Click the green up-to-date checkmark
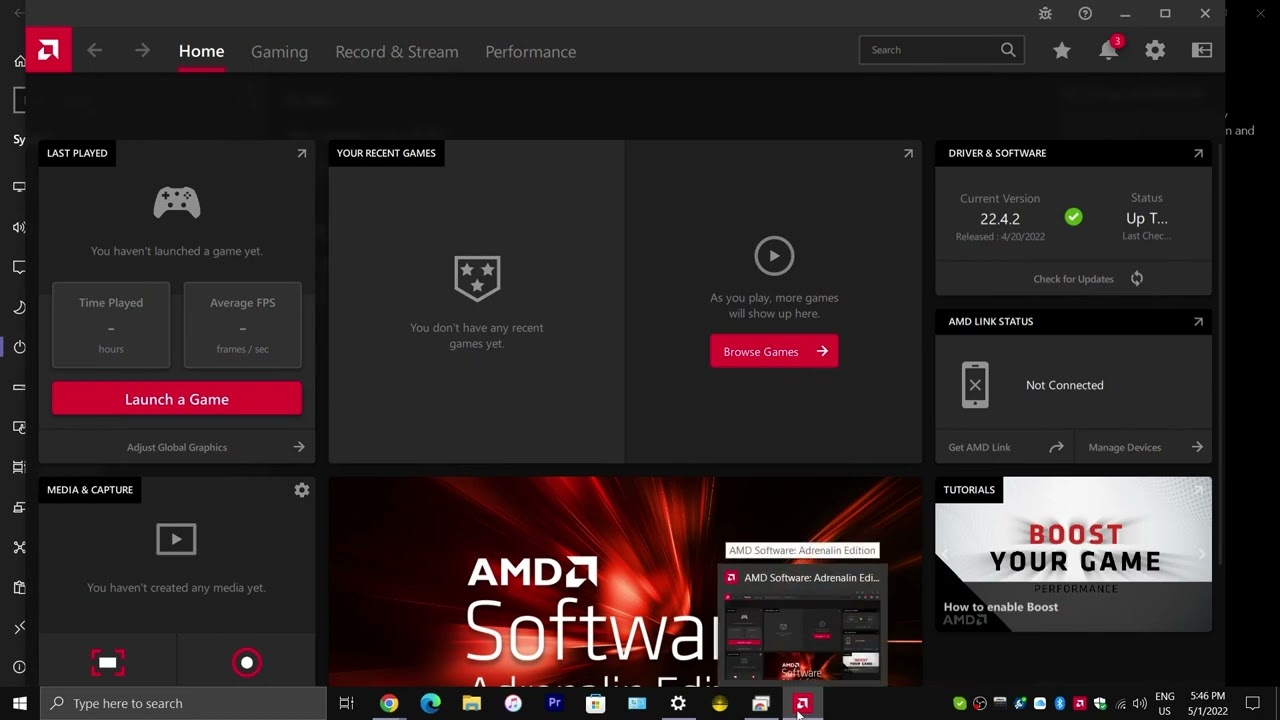 [x=1073, y=217]
